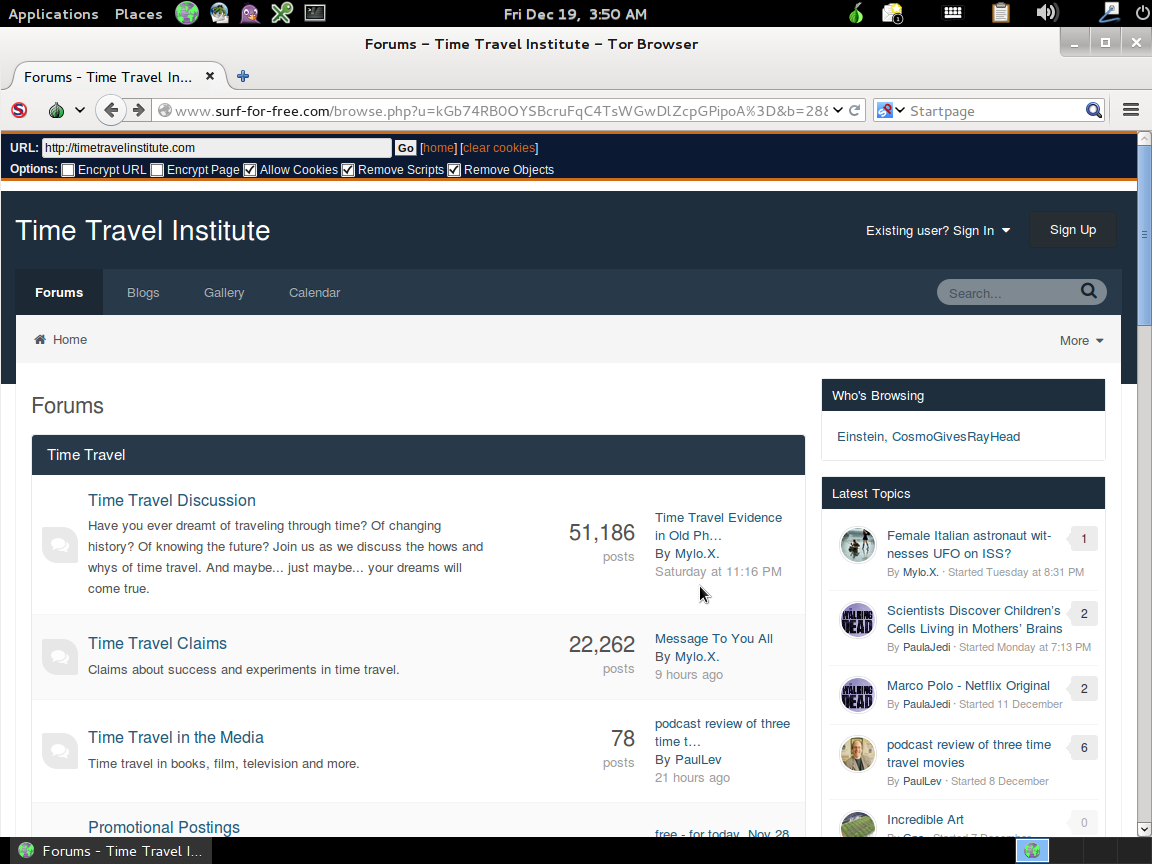
Task: Click the proxy URL input field
Action: point(217,148)
